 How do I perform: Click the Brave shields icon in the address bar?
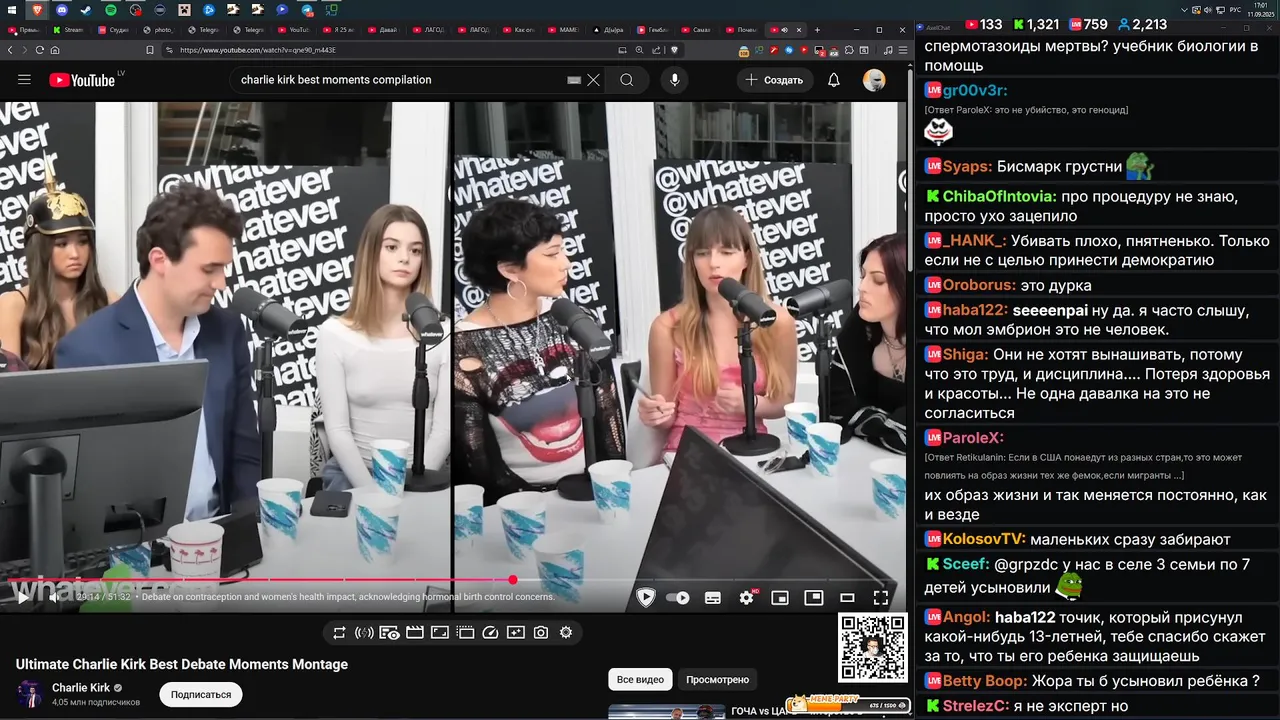pyautogui.click(x=674, y=50)
